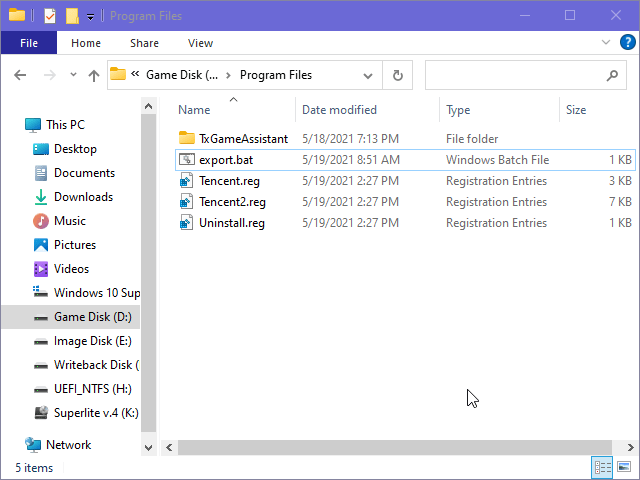Open the Share ribbon tab
The width and height of the screenshot is (640, 480).
point(144,43)
